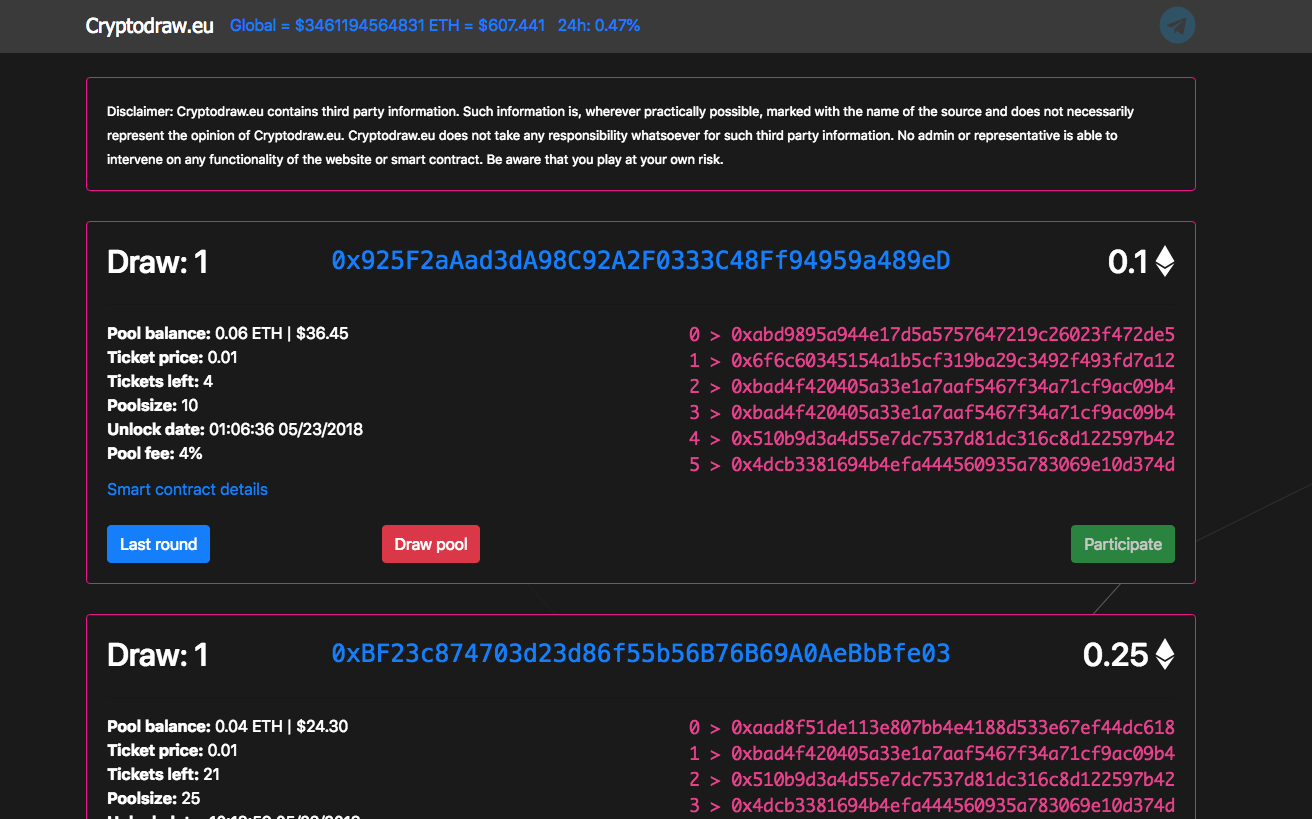Click the red Draw pool button
This screenshot has height=819, width=1312.
coord(431,544)
